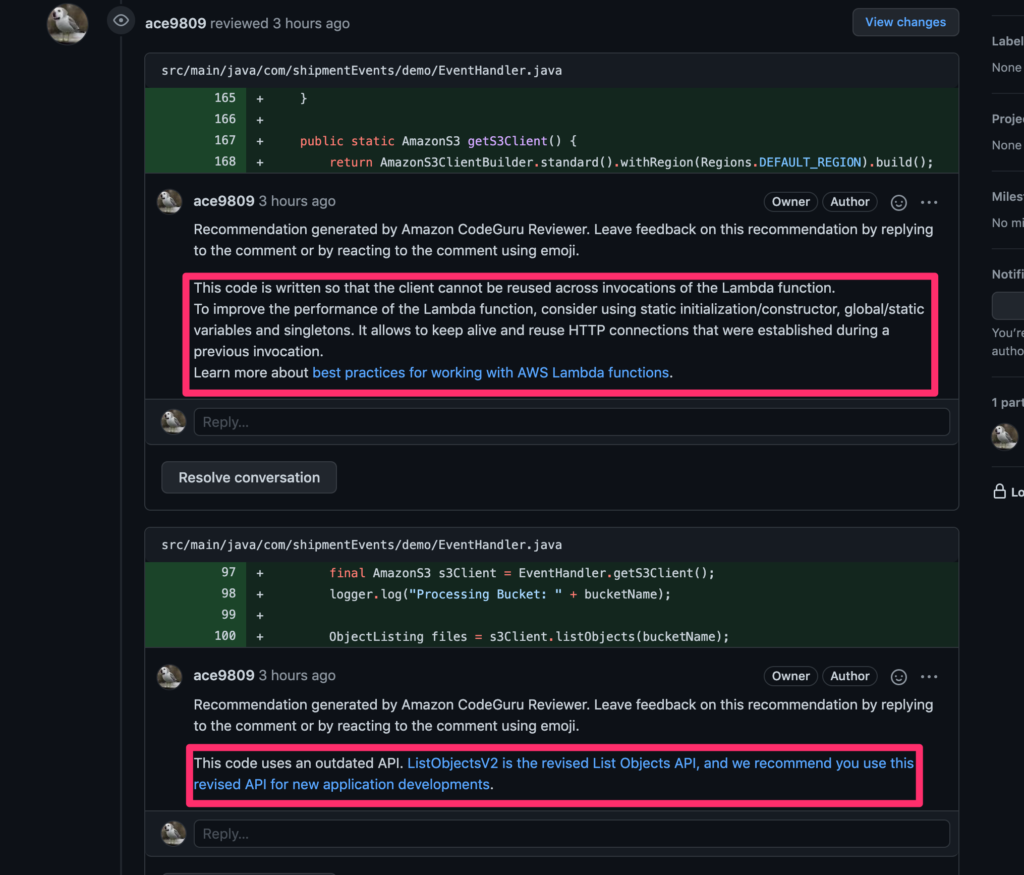1024x875 pixels.
Task: Click avatar beside second ace9809 comment
Action: (x=170, y=676)
